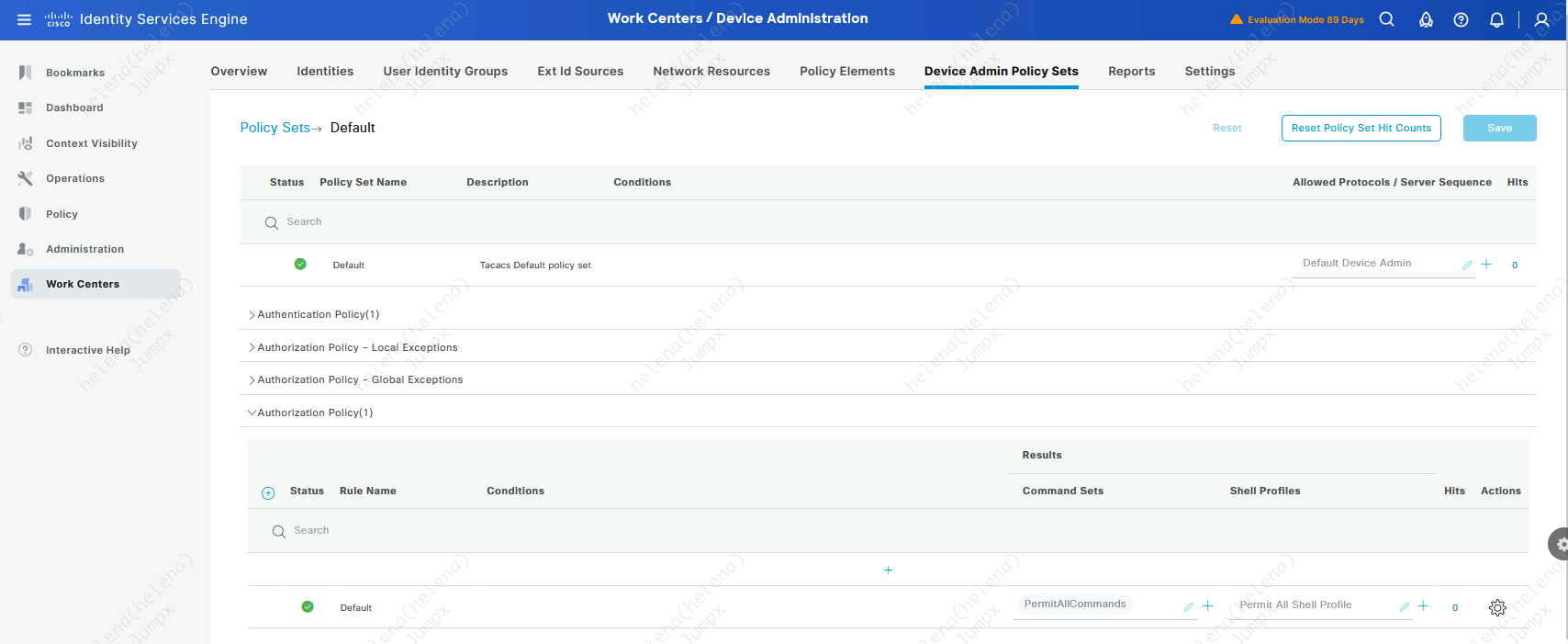The height and width of the screenshot is (644, 1568).
Task: Toggle the Default authorization rule status
Action: click(x=308, y=606)
